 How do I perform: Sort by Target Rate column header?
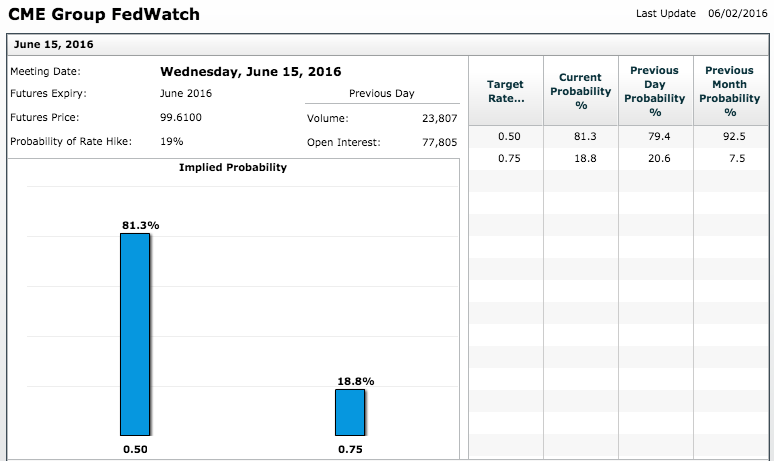coord(505,91)
